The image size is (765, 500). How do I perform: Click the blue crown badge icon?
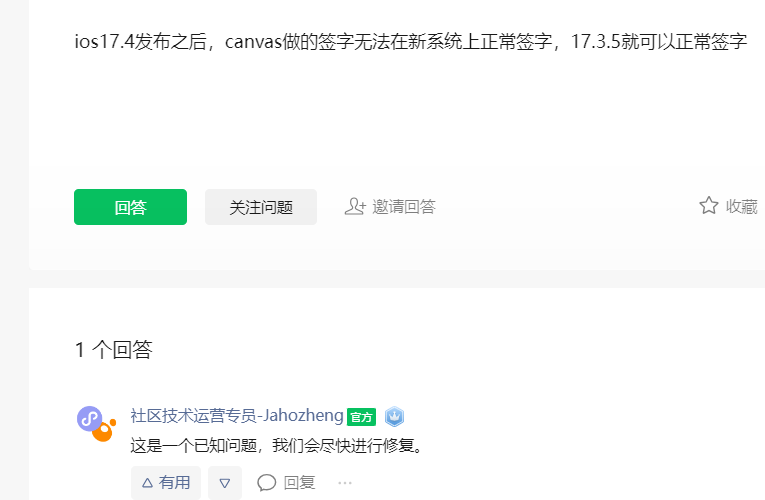tap(394, 417)
